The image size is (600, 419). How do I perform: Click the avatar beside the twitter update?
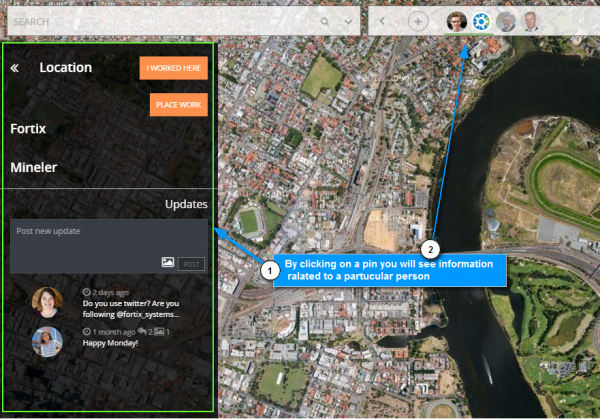click(47, 302)
